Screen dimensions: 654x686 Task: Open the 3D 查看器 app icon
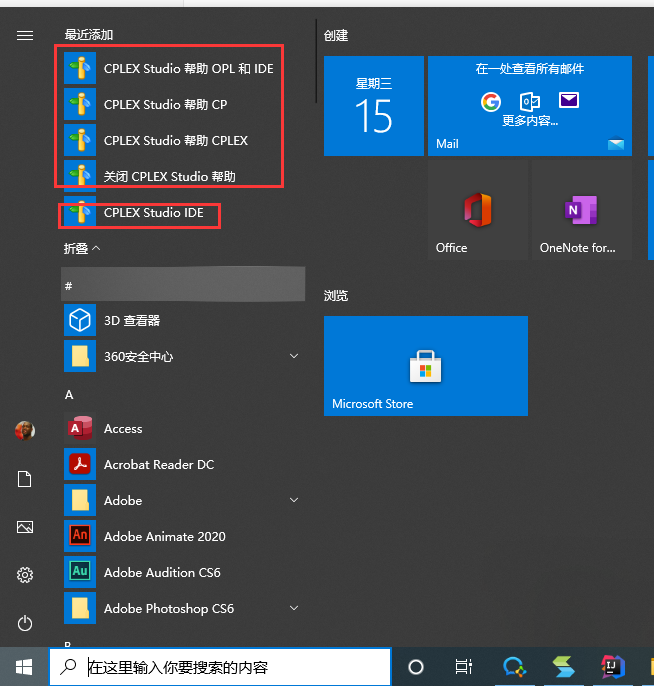click(80, 320)
